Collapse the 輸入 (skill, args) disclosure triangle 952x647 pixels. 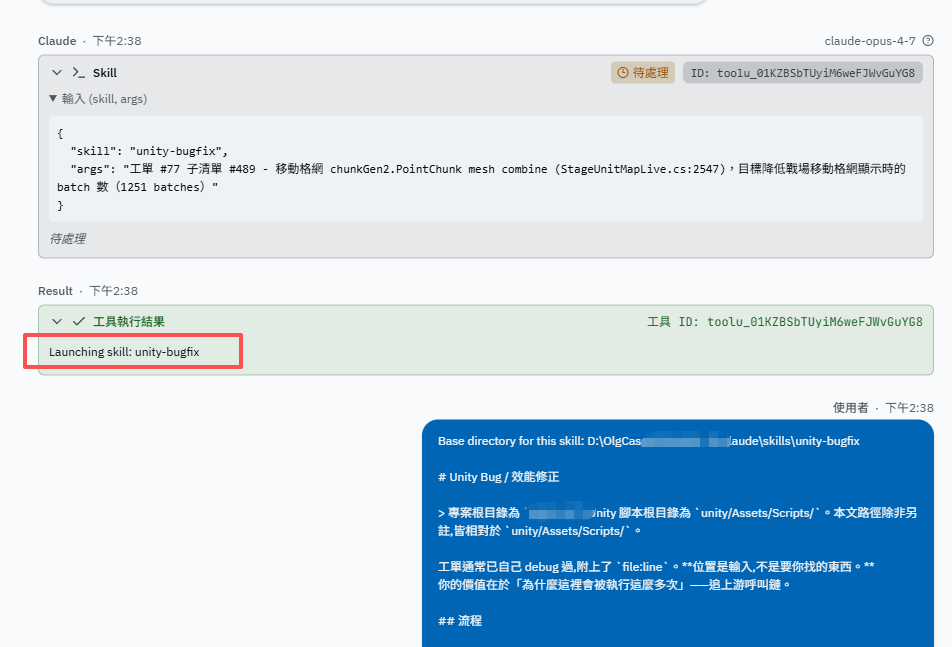(x=53, y=98)
